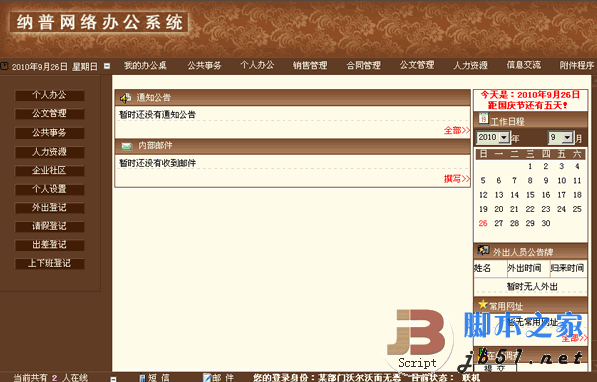Image resolution: width=597 pixels, height=382 pixels.
Task: Open 公文管理 in the top menu bar
Action: click(x=417, y=65)
